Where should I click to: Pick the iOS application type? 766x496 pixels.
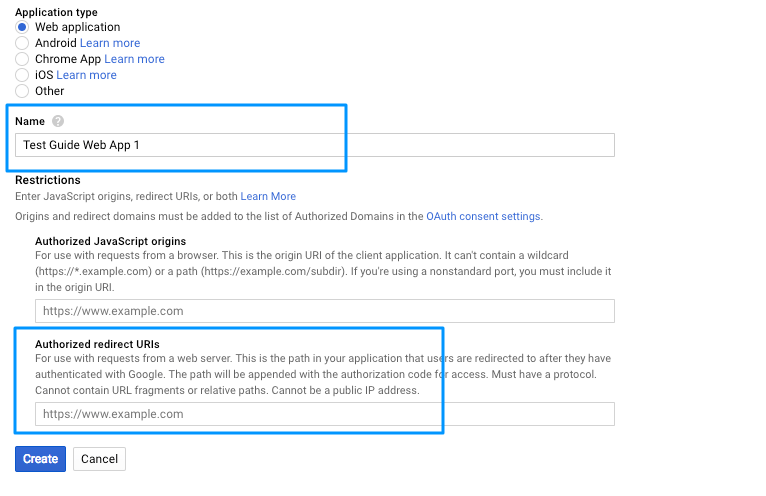pyautogui.click(x=22, y=75)
